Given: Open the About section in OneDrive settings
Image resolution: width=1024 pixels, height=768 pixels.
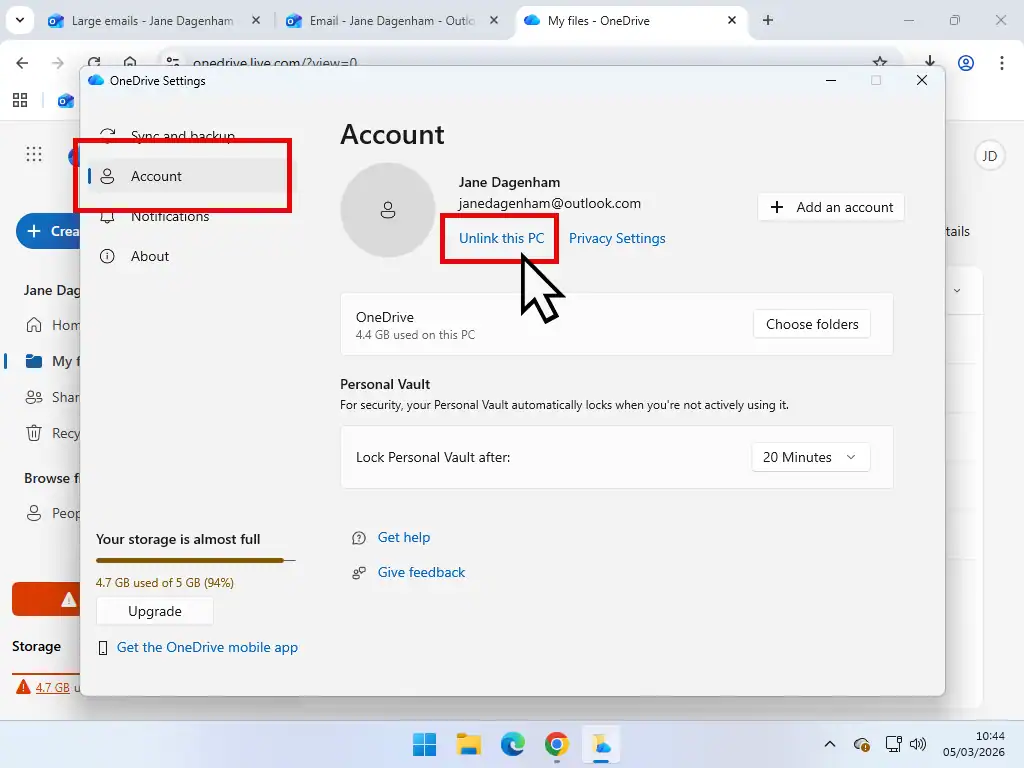Looking at the screenshot, I should click(x=150, y=256).
